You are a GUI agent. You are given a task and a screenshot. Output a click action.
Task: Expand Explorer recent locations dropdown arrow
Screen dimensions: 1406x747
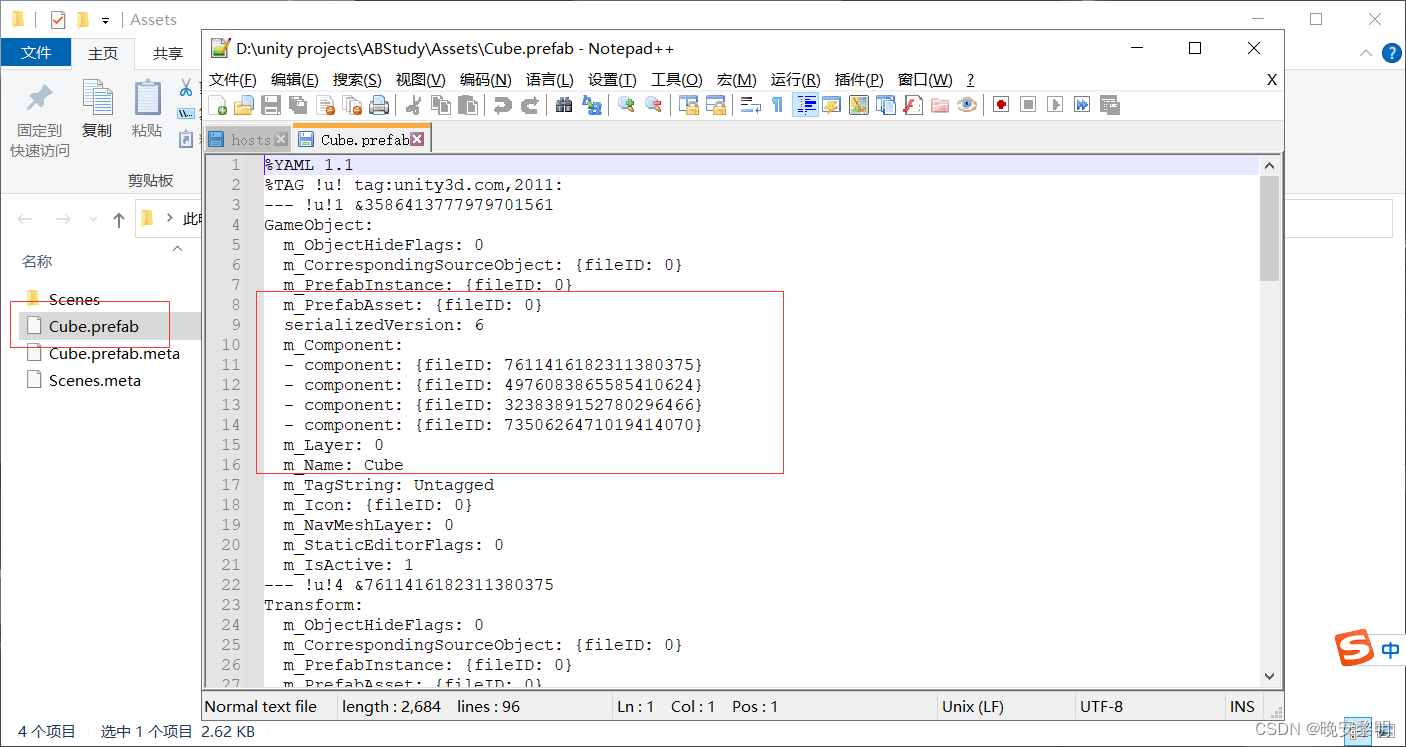click(x=93, y=219)
